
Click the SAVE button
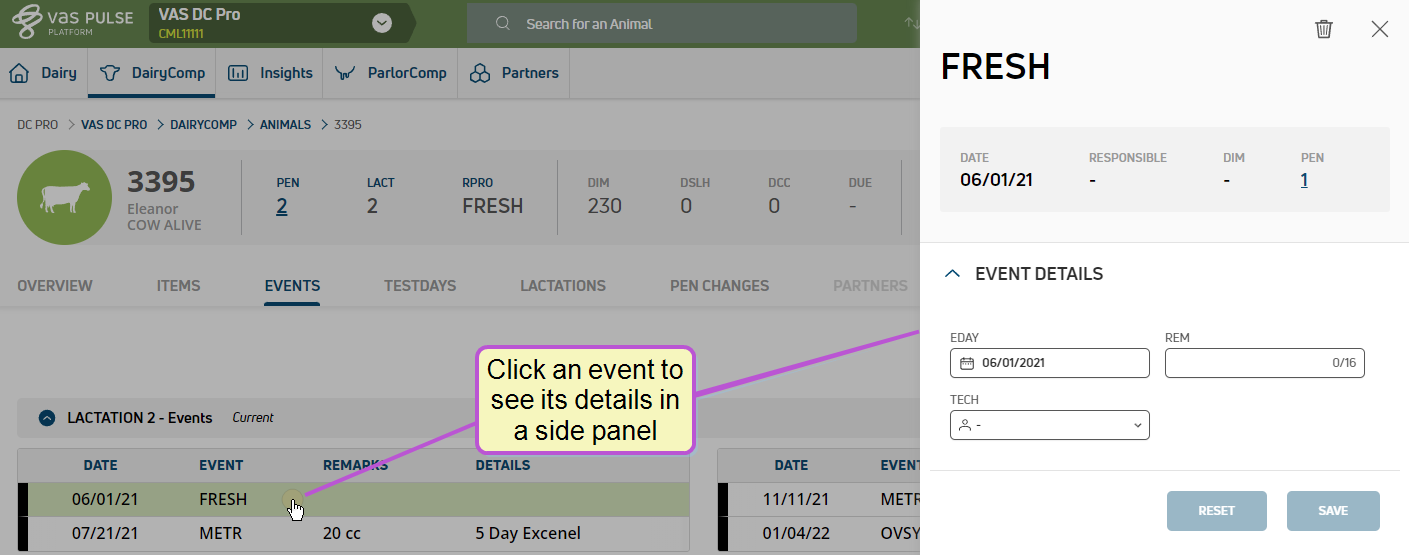(1333, 511)
